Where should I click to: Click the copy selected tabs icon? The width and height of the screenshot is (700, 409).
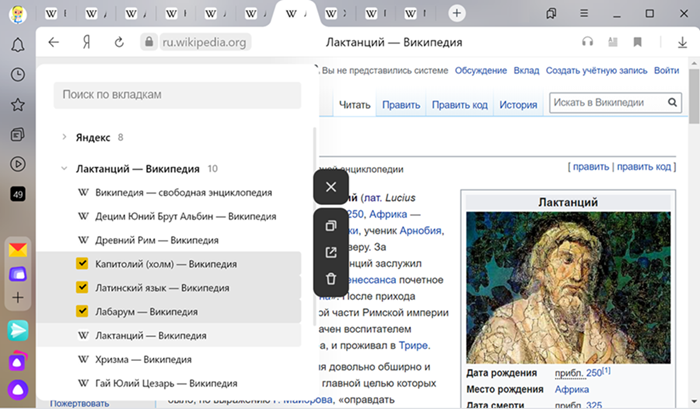(331, 225)
